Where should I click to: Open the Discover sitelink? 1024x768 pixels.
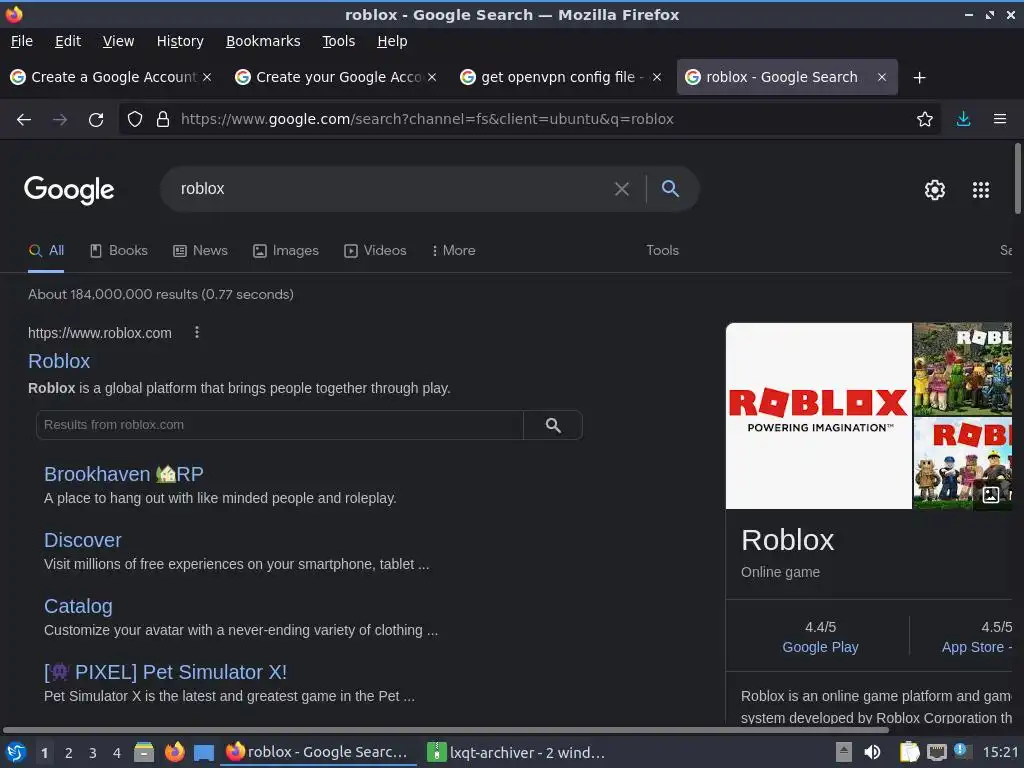pyautogui.click(x=82, y=540)
